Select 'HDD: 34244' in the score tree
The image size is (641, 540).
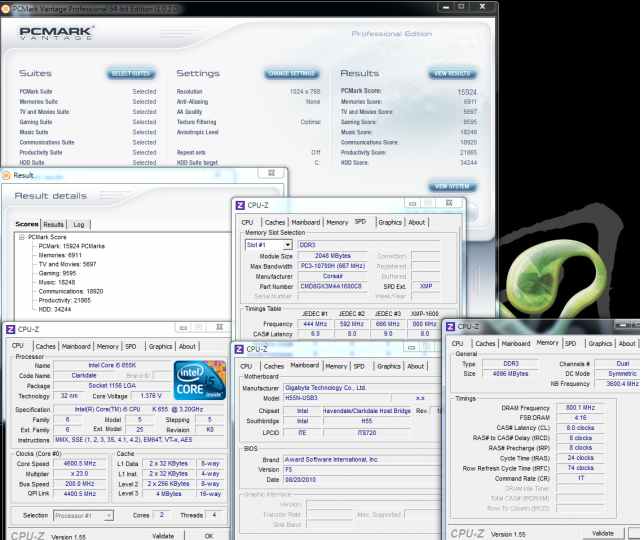point(55,309)
